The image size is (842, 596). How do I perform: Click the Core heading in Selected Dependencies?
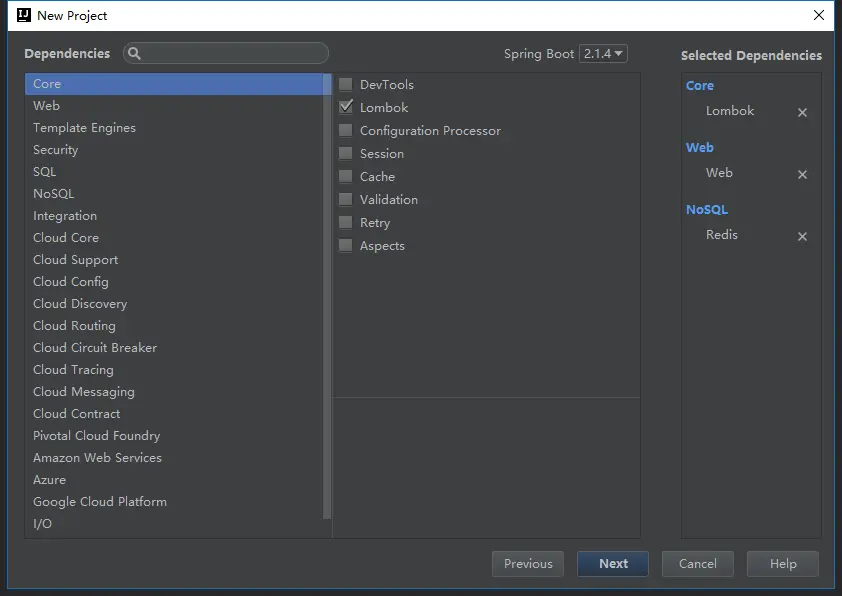[700, 86]
